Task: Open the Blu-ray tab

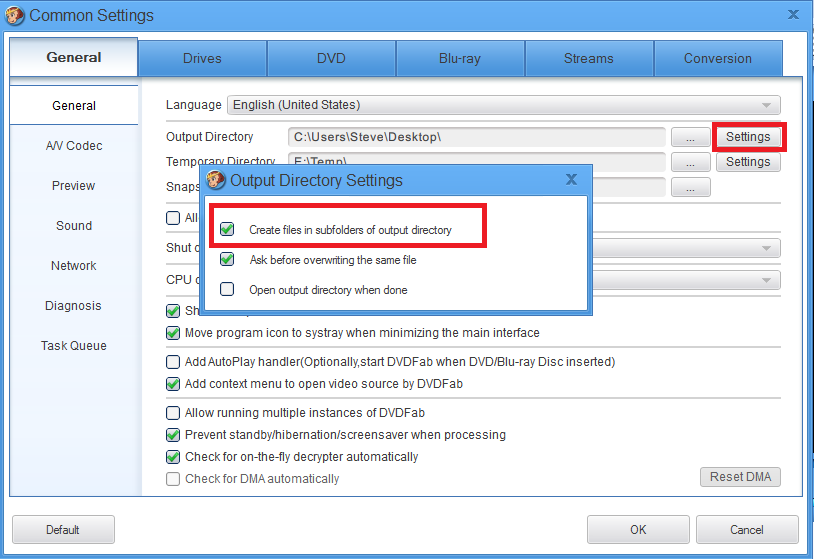Action: [460, 58]
